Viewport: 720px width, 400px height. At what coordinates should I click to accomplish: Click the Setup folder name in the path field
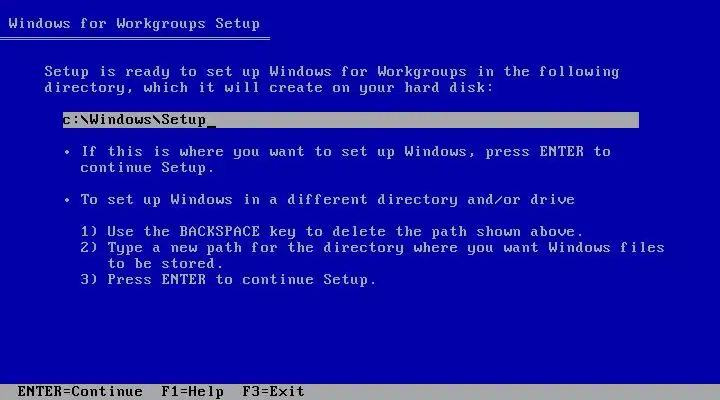(184, 120)
